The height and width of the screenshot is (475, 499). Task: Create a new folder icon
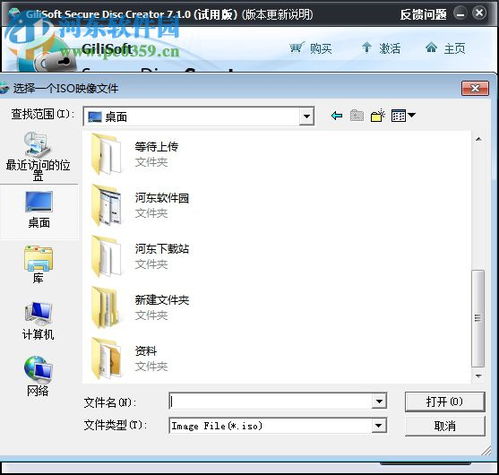pyautogui.click(x=378, y=116)
